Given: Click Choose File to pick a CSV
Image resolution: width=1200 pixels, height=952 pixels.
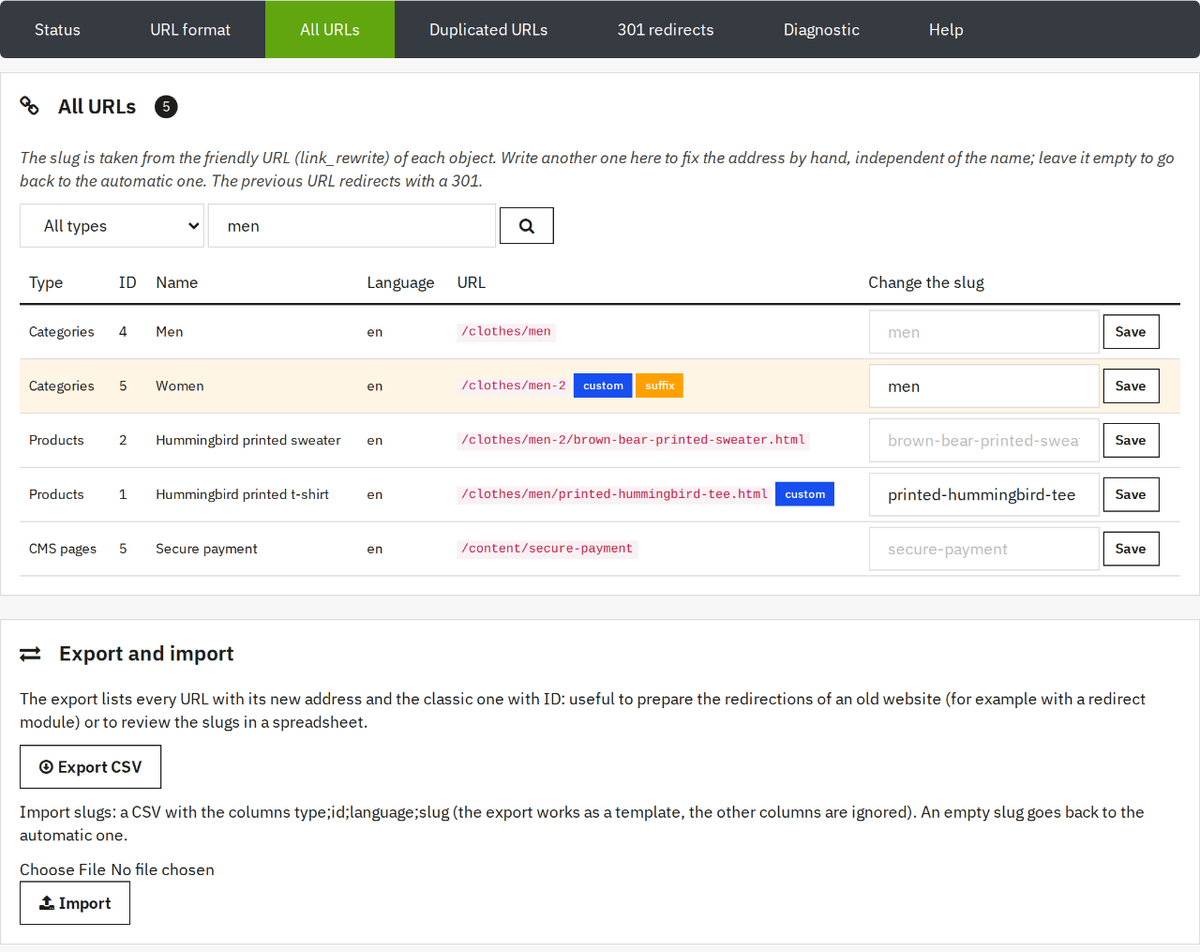Looking at the screenshot, I should tap(62, 869).
